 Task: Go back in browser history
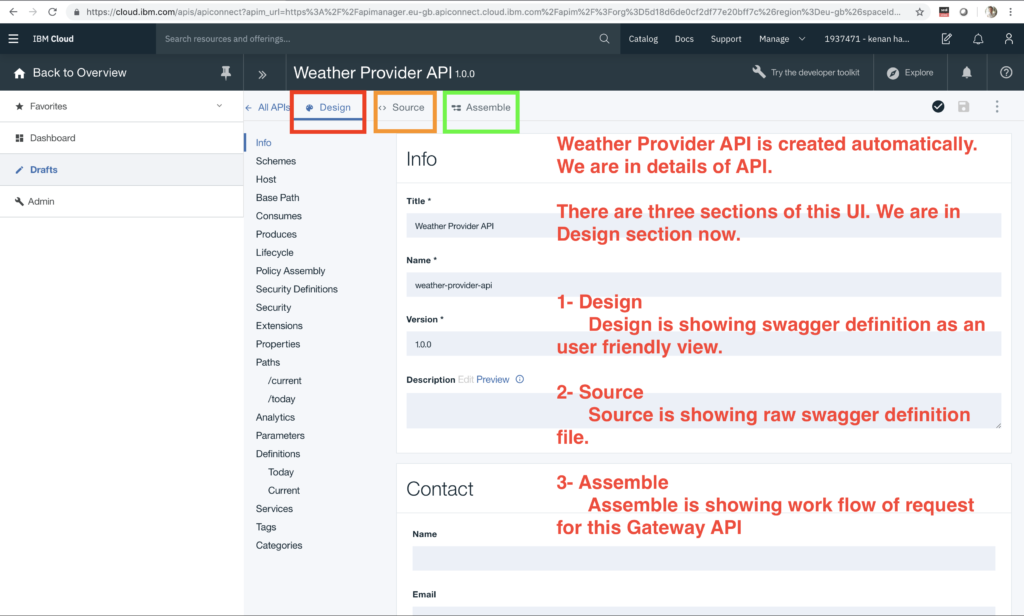(x=13, y=12)
